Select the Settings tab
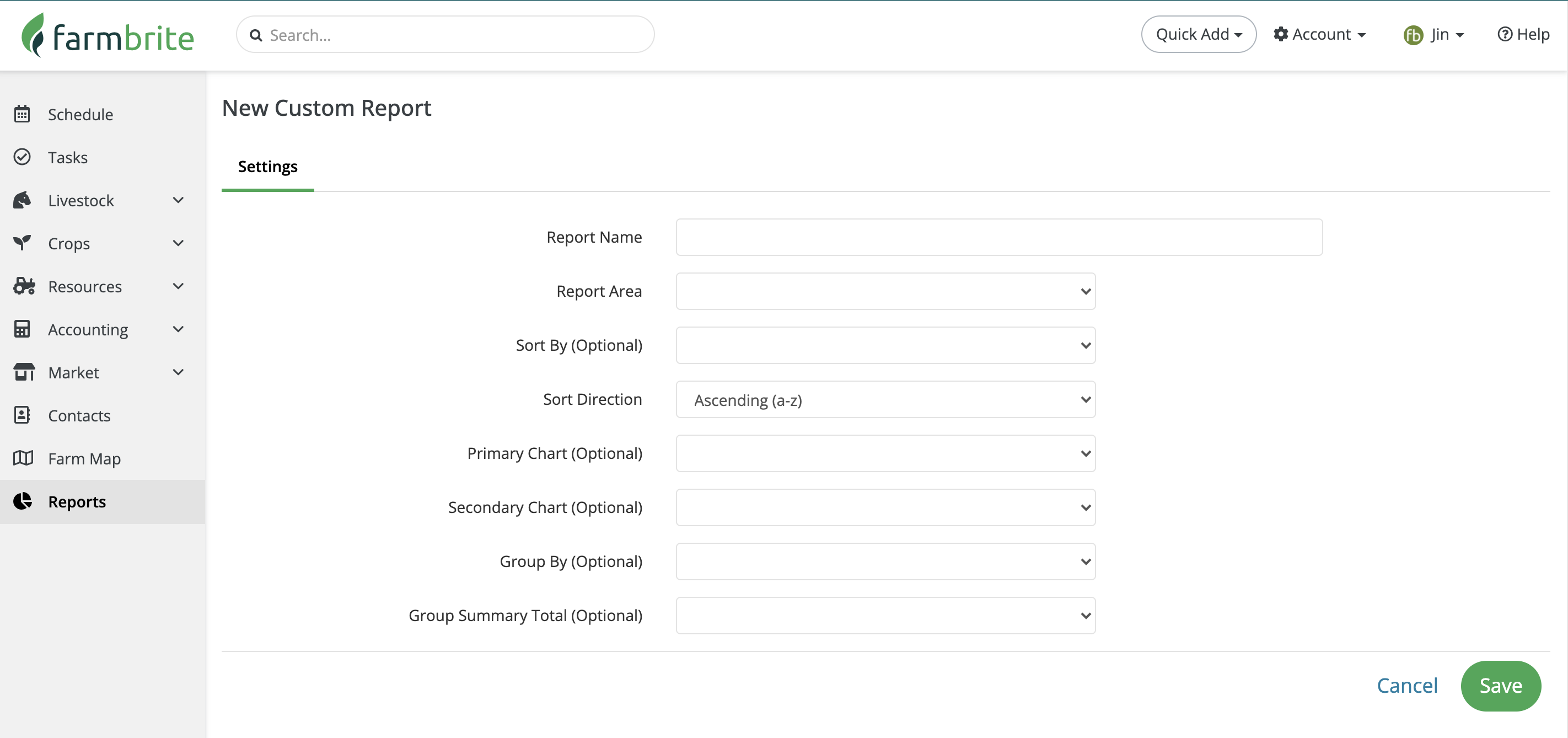1568x738 pixels. click(267, 167)
